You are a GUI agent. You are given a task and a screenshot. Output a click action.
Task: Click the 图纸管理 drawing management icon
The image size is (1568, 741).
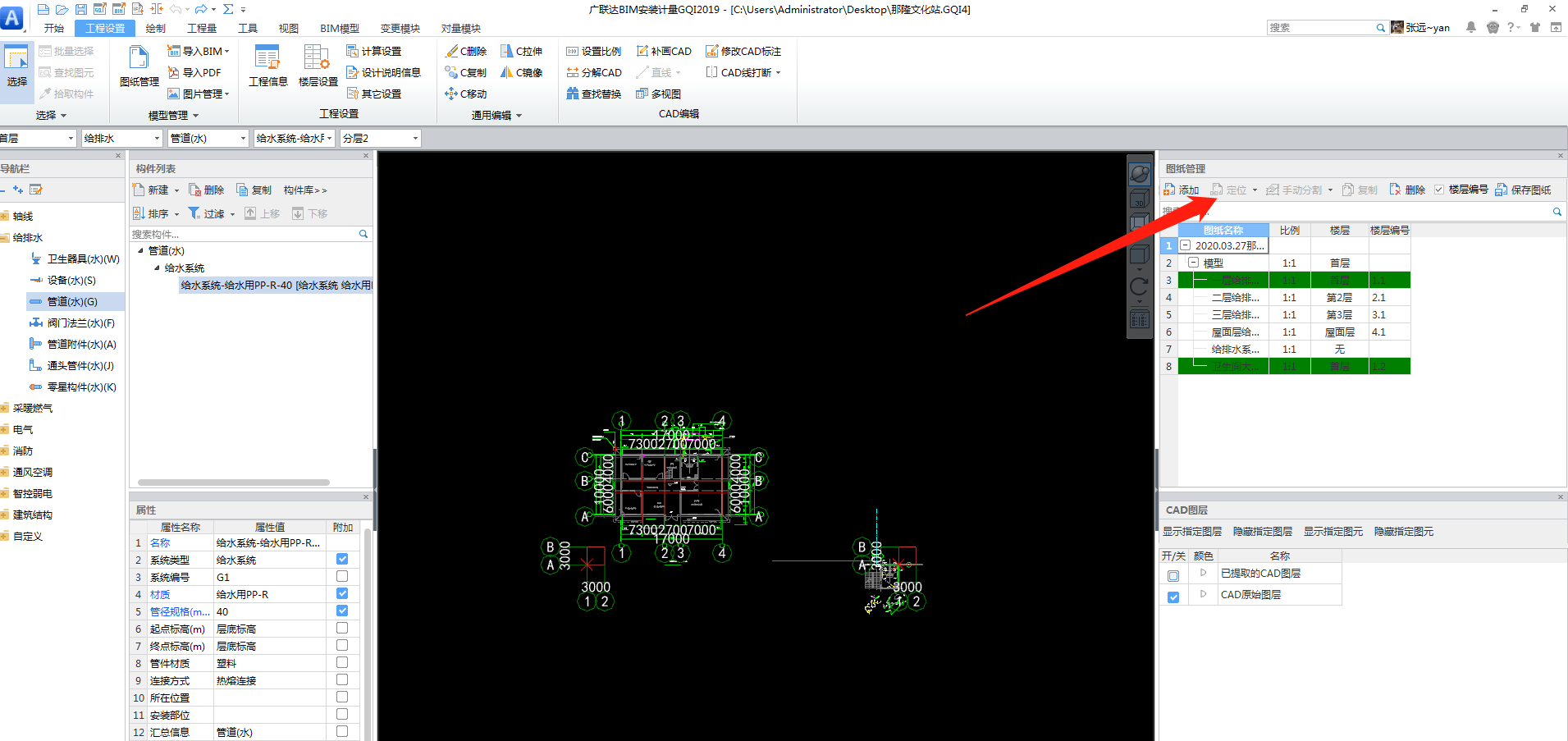click(139, 66)
